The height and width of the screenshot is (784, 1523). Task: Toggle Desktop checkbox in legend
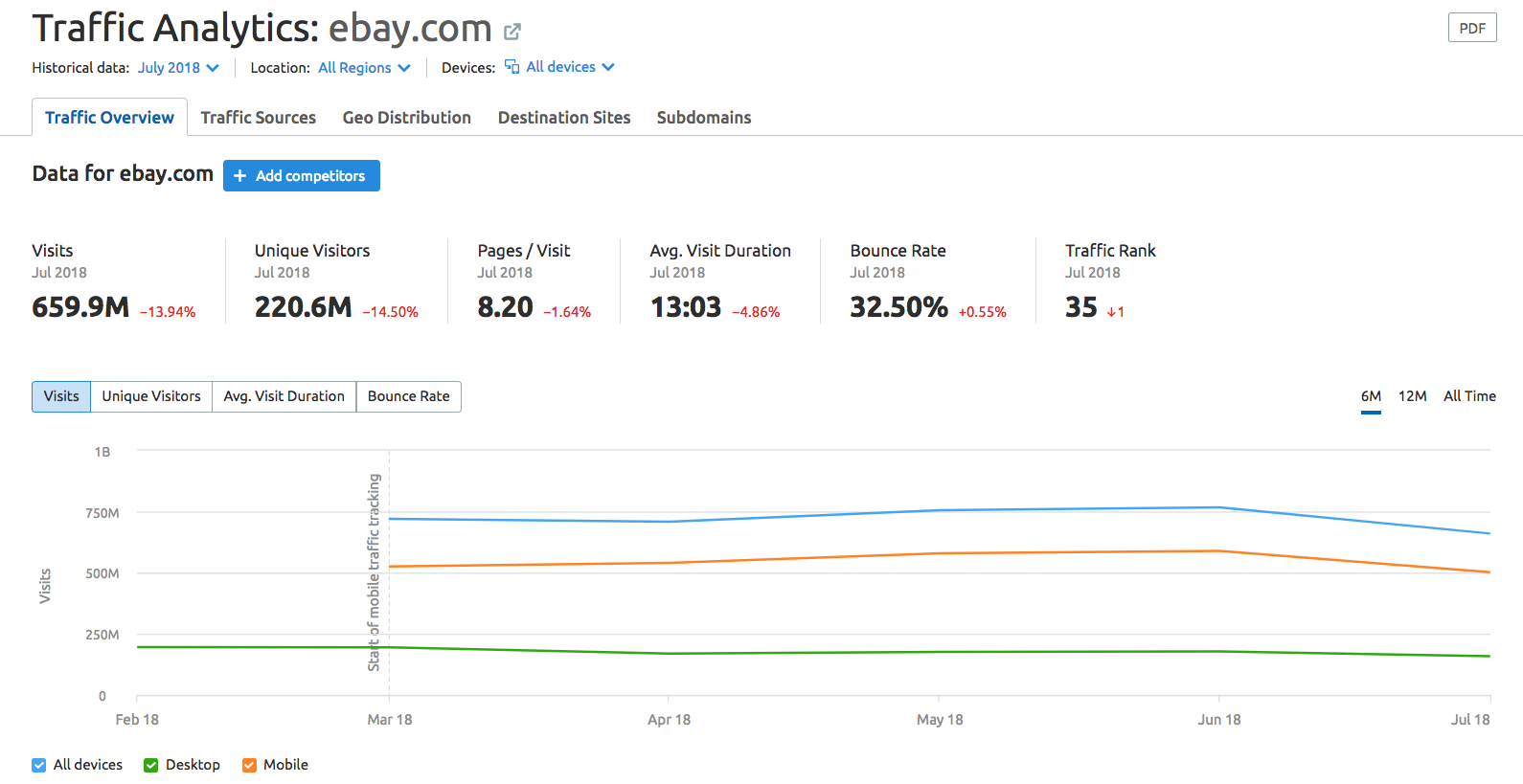(x=150, y=765)
